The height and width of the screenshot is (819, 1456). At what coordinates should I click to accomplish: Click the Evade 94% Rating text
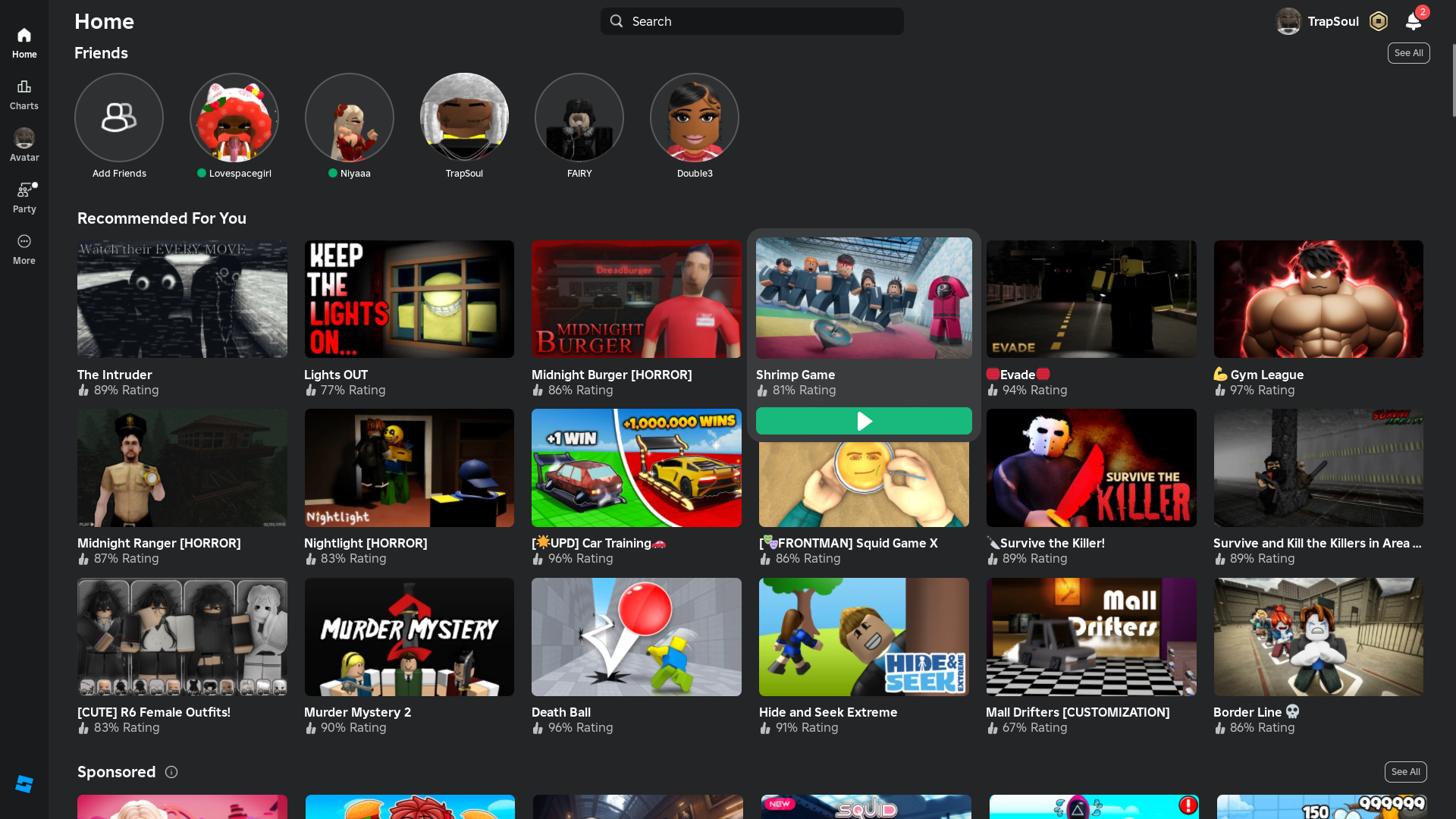point(1035,390)
